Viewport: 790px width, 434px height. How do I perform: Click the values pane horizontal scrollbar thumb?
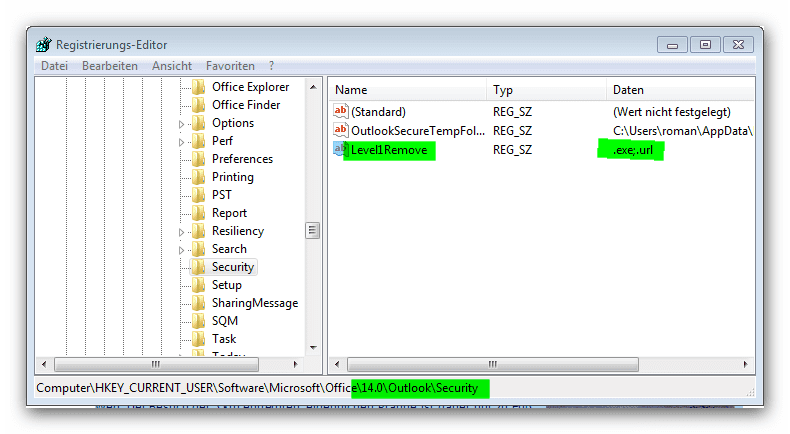pyautogui.click(x=493, y=364)
